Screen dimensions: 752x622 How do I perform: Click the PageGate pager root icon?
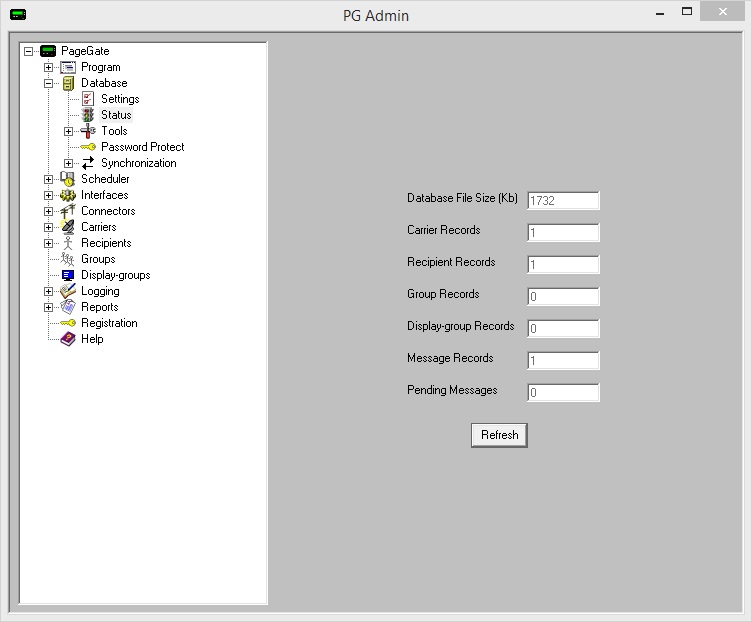click(48, 51)
